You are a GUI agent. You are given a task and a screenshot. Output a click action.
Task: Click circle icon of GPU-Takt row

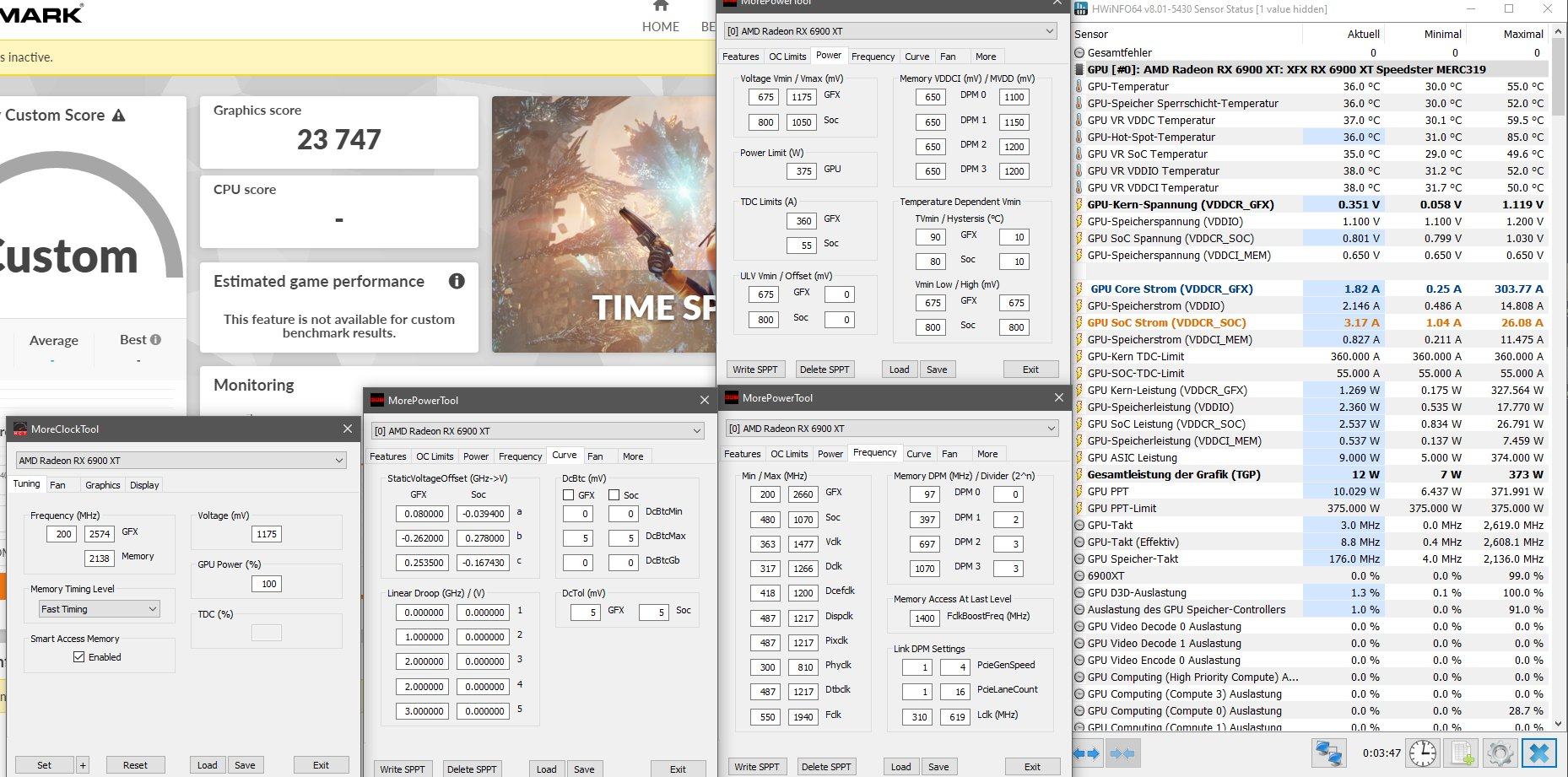pos(1079,525)
